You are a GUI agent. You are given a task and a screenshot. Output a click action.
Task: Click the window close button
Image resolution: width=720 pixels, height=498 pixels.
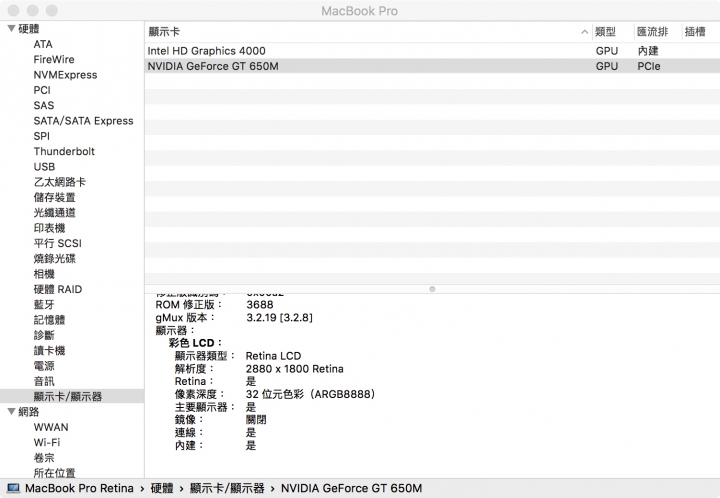coord(14,10)
